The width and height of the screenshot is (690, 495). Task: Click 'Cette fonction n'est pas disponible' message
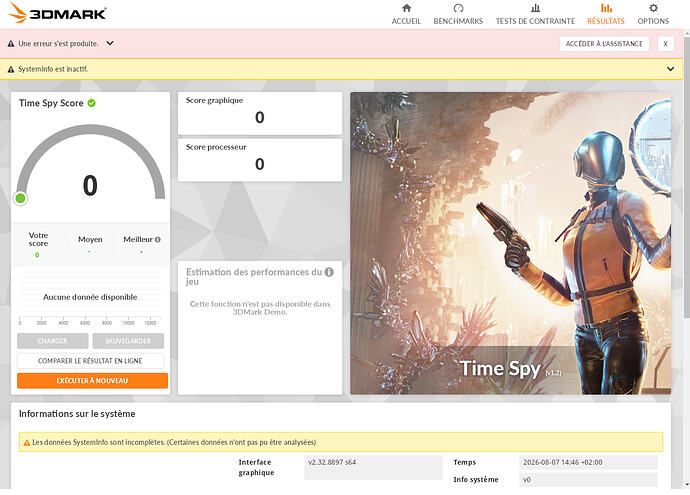coord(260,308)
